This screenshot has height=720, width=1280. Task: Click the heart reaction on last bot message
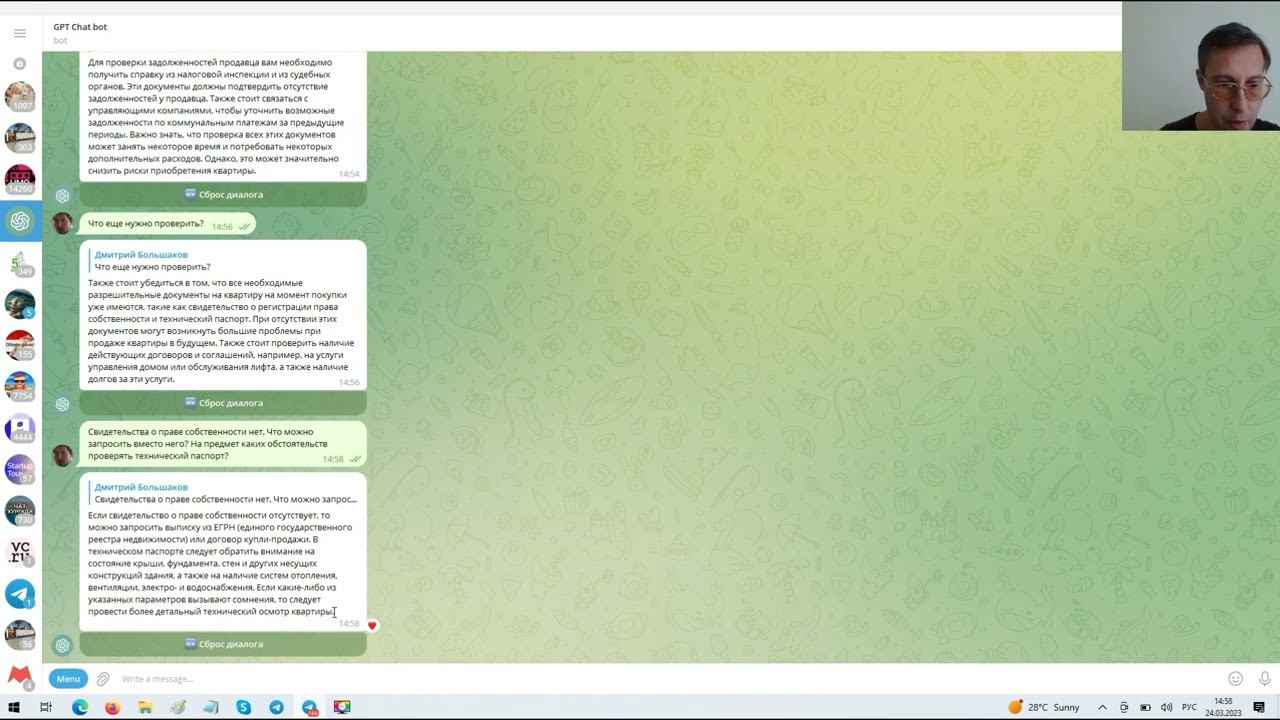tap(372, 625)
